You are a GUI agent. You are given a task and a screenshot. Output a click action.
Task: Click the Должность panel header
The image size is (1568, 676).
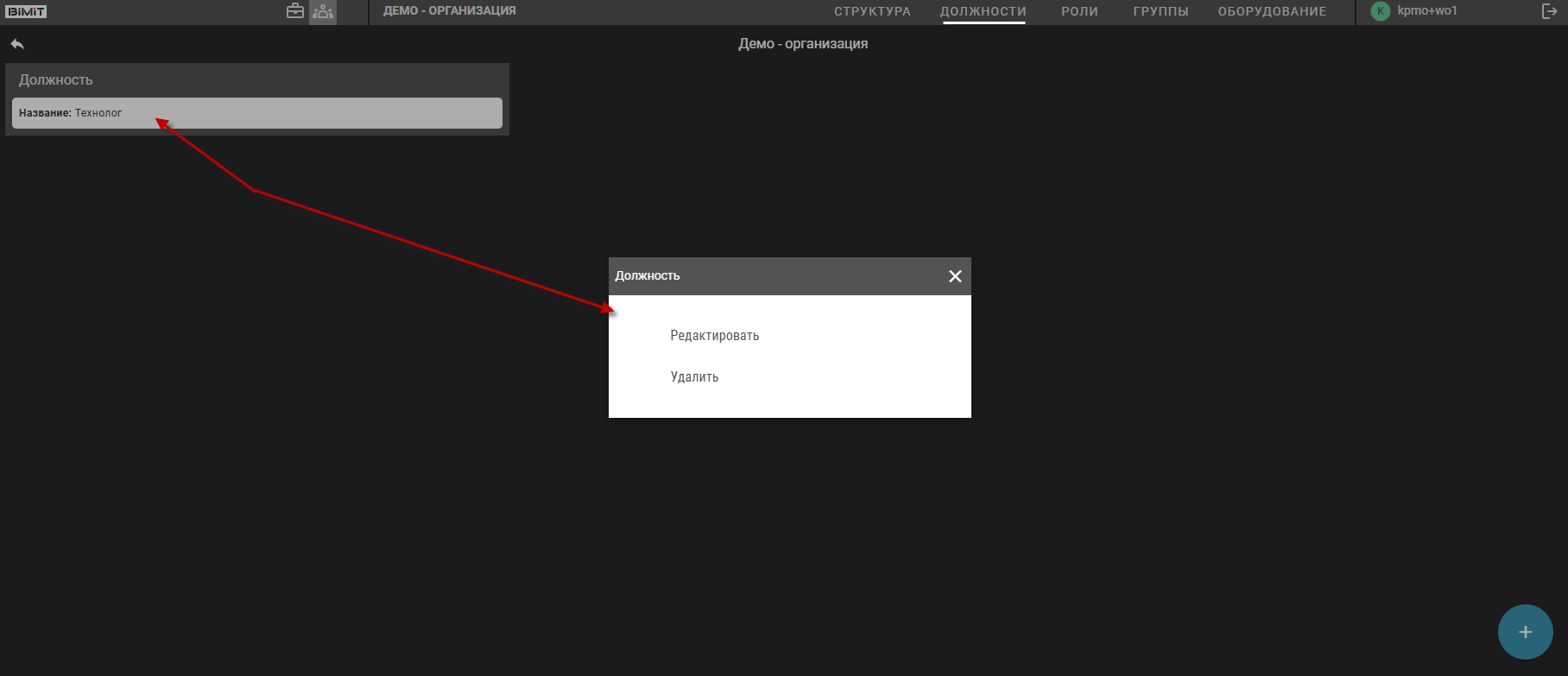56,80
